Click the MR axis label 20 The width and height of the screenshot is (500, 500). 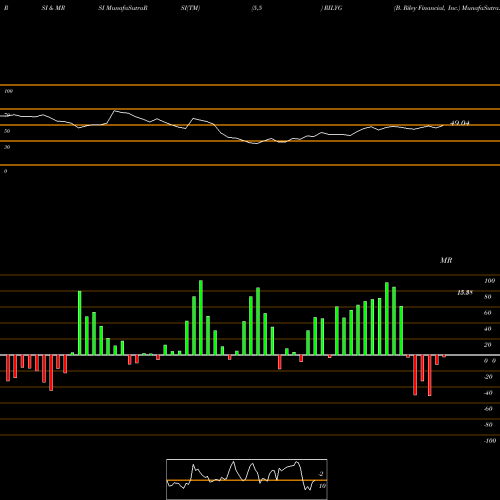point(488,345)
